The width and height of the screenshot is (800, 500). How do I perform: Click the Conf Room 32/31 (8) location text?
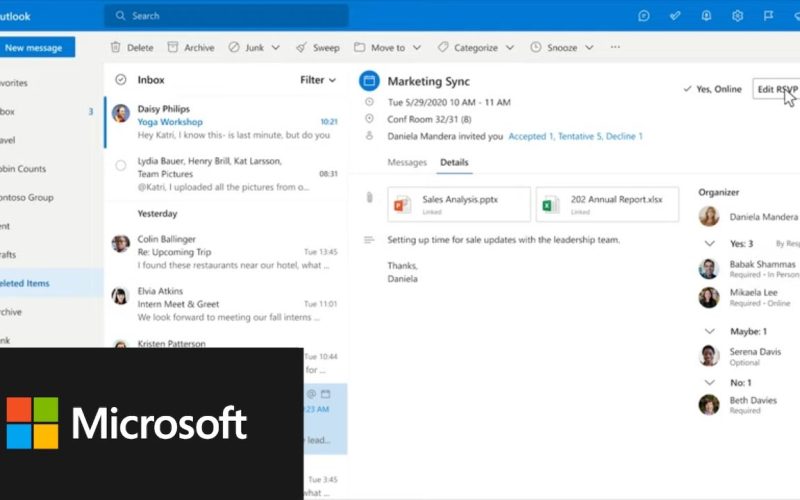pyautogui.click(x=429, y=119)
